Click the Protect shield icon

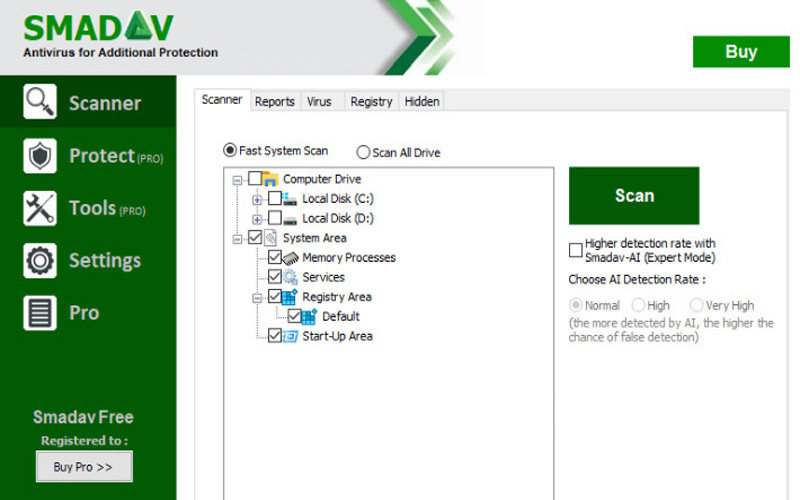[40, 156]
